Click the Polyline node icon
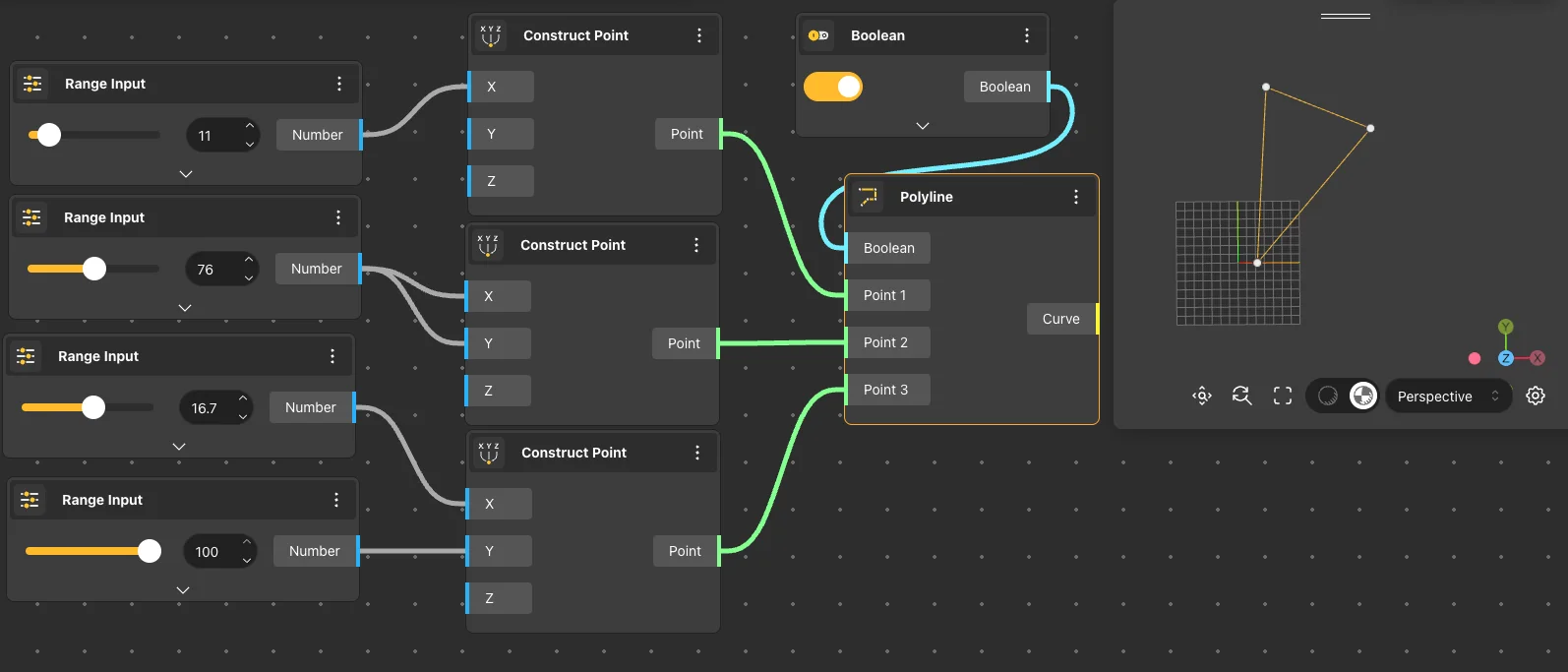 (x=869, y=197)
